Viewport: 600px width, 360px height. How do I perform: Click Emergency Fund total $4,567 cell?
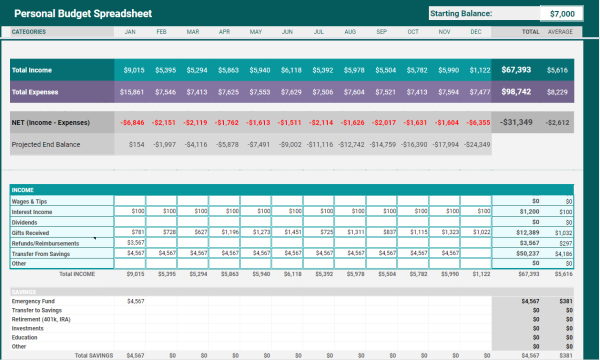(x=516, y=301)
